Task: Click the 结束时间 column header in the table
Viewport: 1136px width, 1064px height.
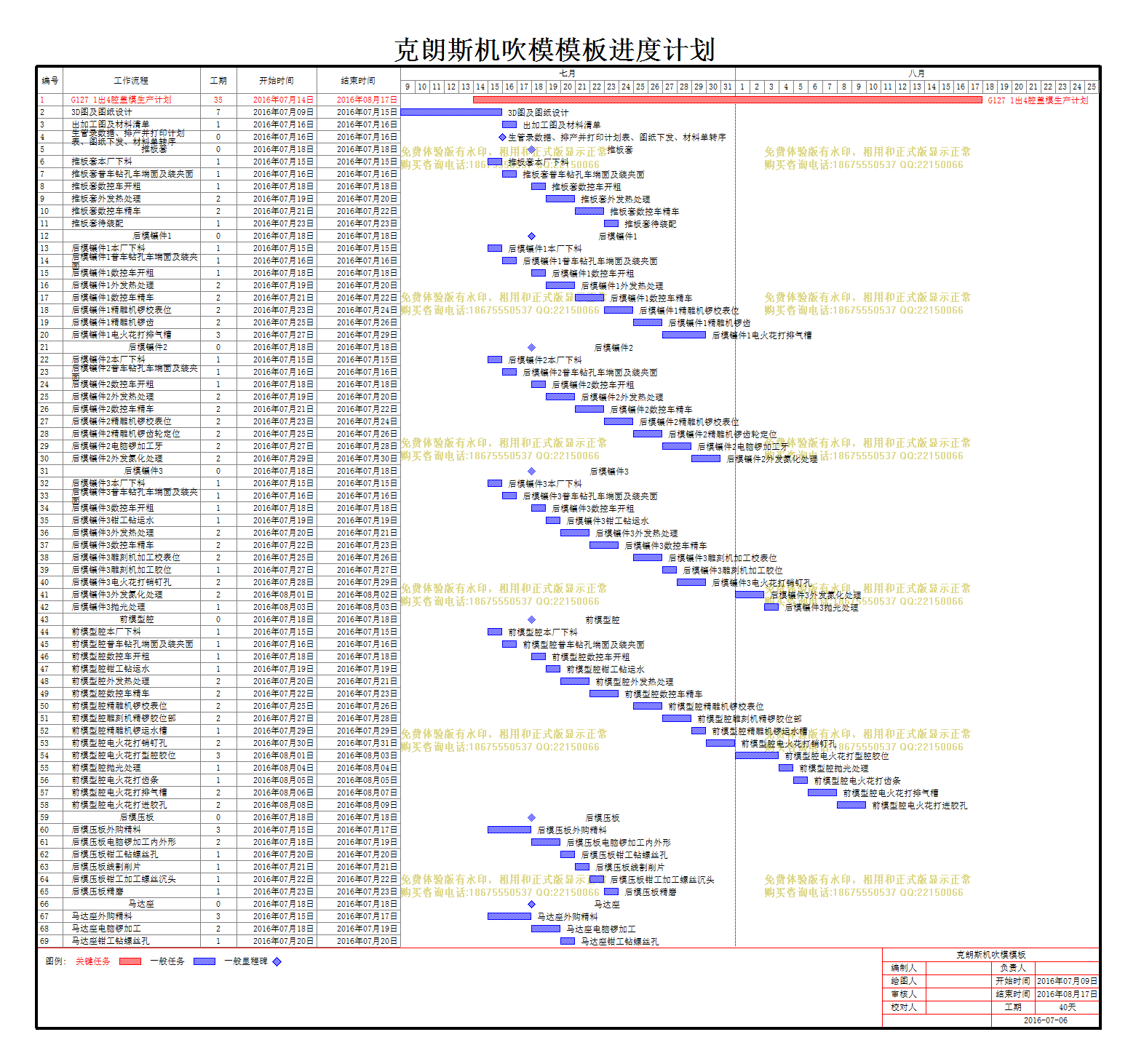Action: 358,81
